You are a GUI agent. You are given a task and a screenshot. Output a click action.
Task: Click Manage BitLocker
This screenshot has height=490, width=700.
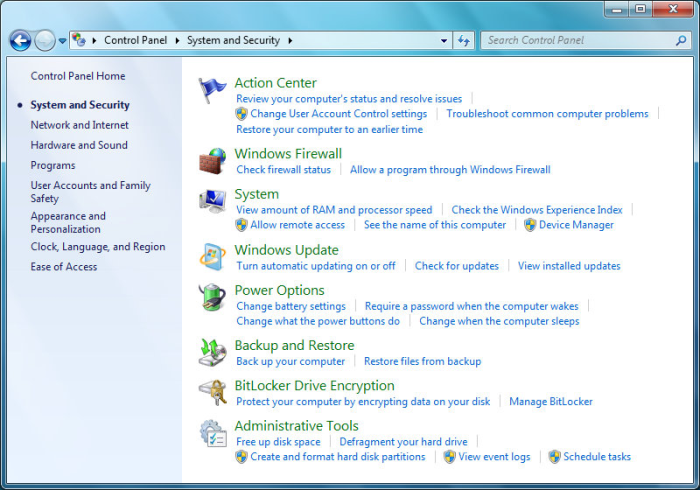(x=551, y=402)
